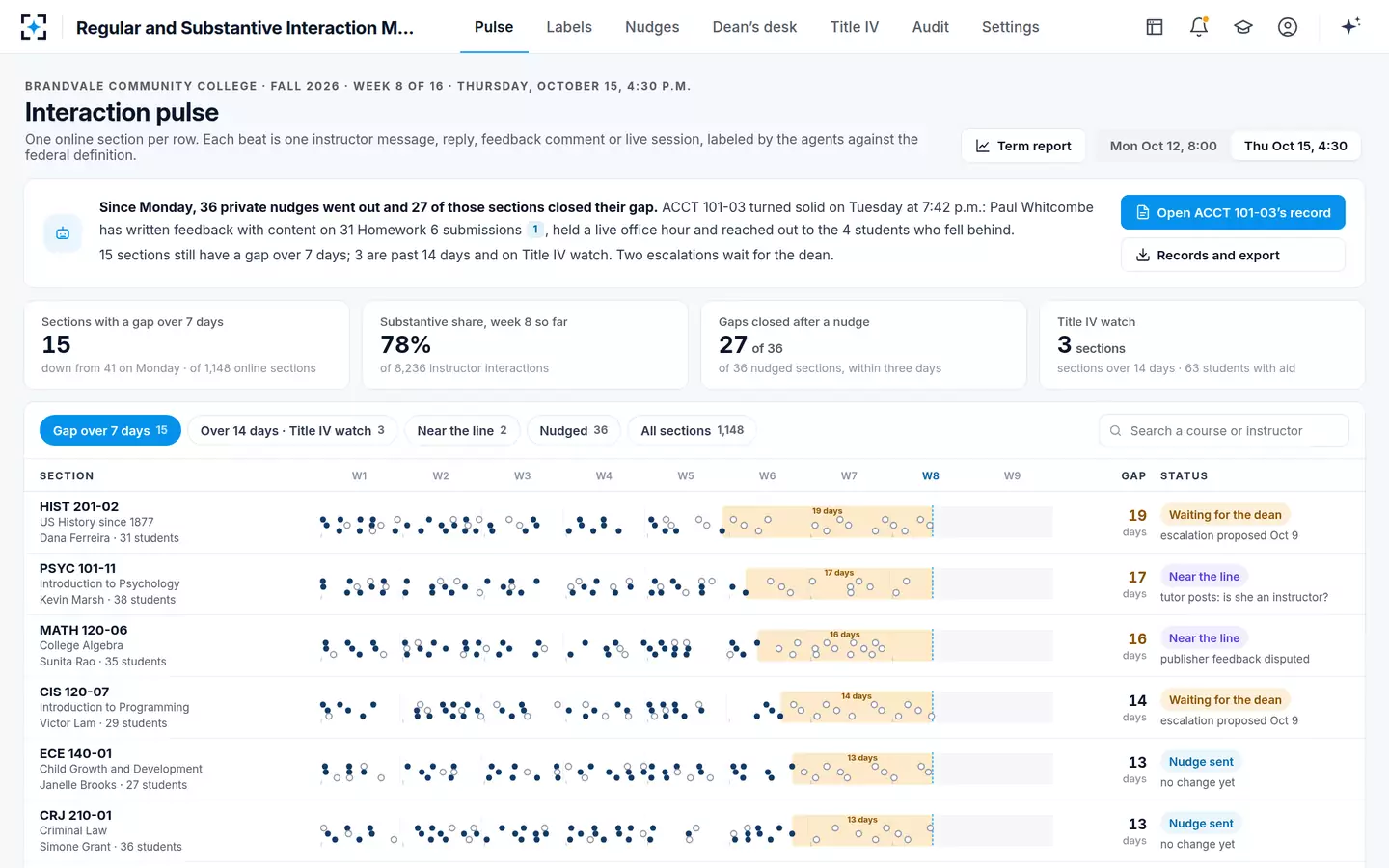Switch to the Title IV tab
1389x868 pixels.
(x=855, y=27)
